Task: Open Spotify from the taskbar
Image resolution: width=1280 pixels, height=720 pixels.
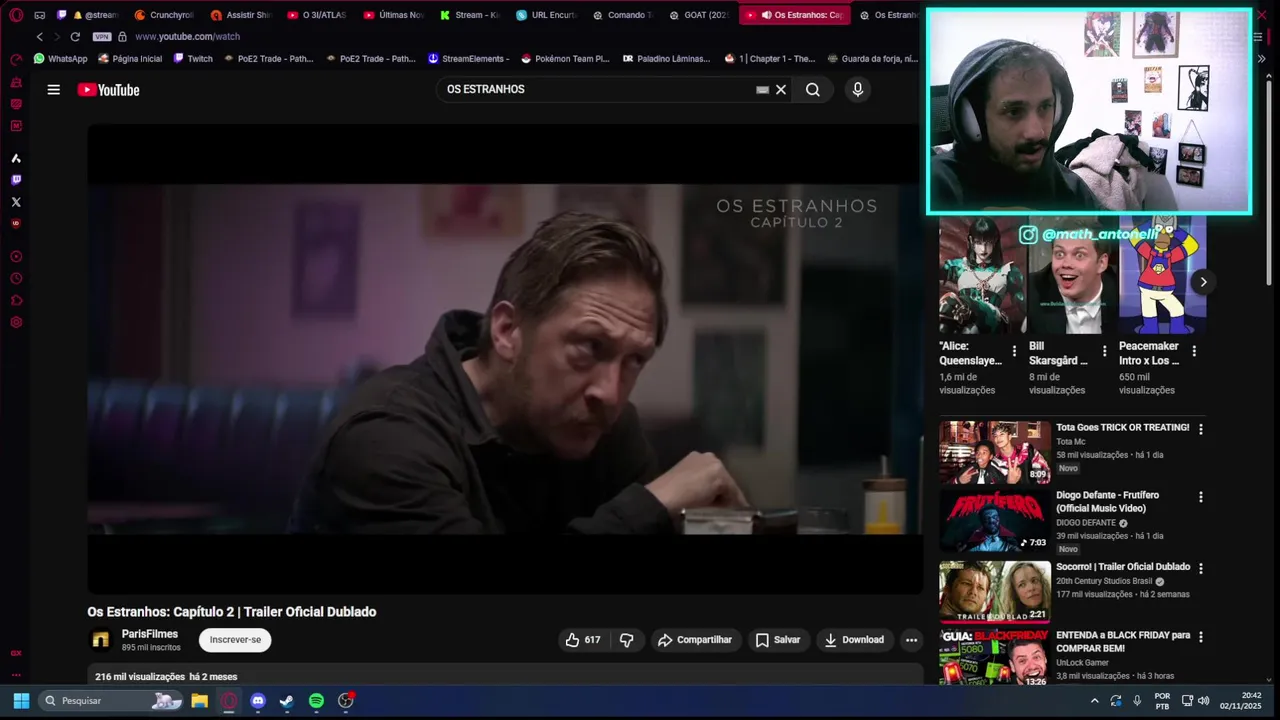Action: pos(316,701)
